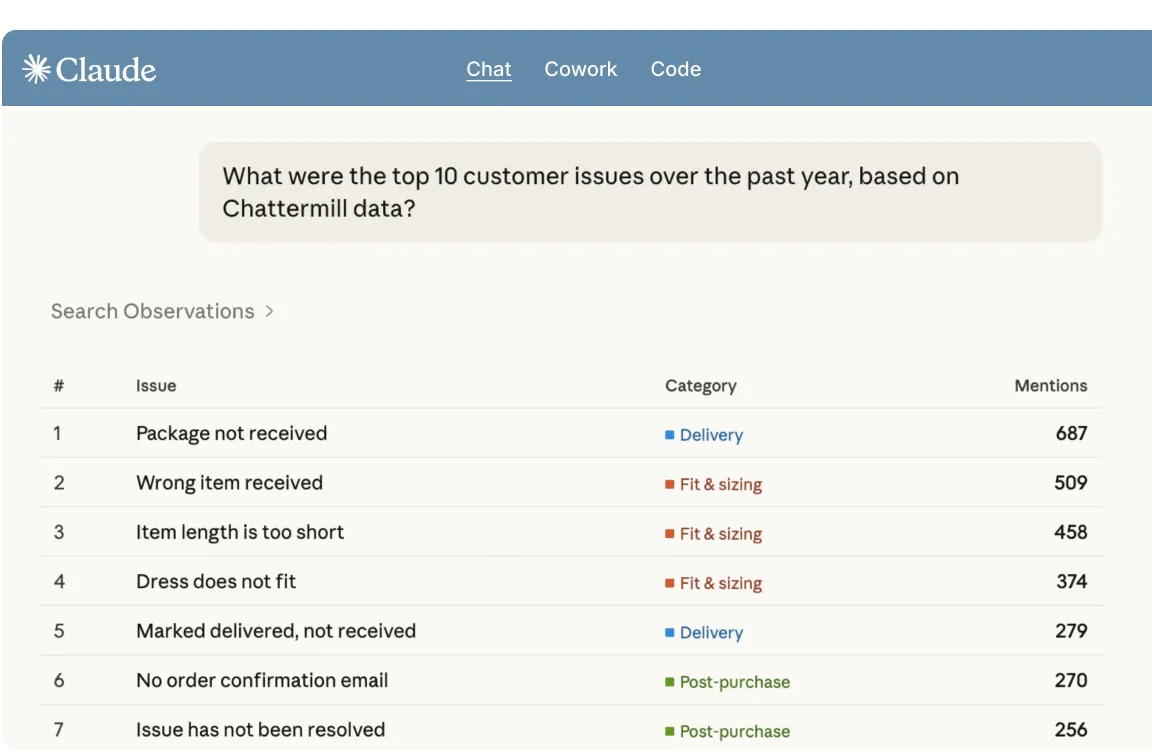Viewport: 1152px width, 752px height.
Task: Click Post-purchase tag for confirmation email row
Action: click(727, 682)
